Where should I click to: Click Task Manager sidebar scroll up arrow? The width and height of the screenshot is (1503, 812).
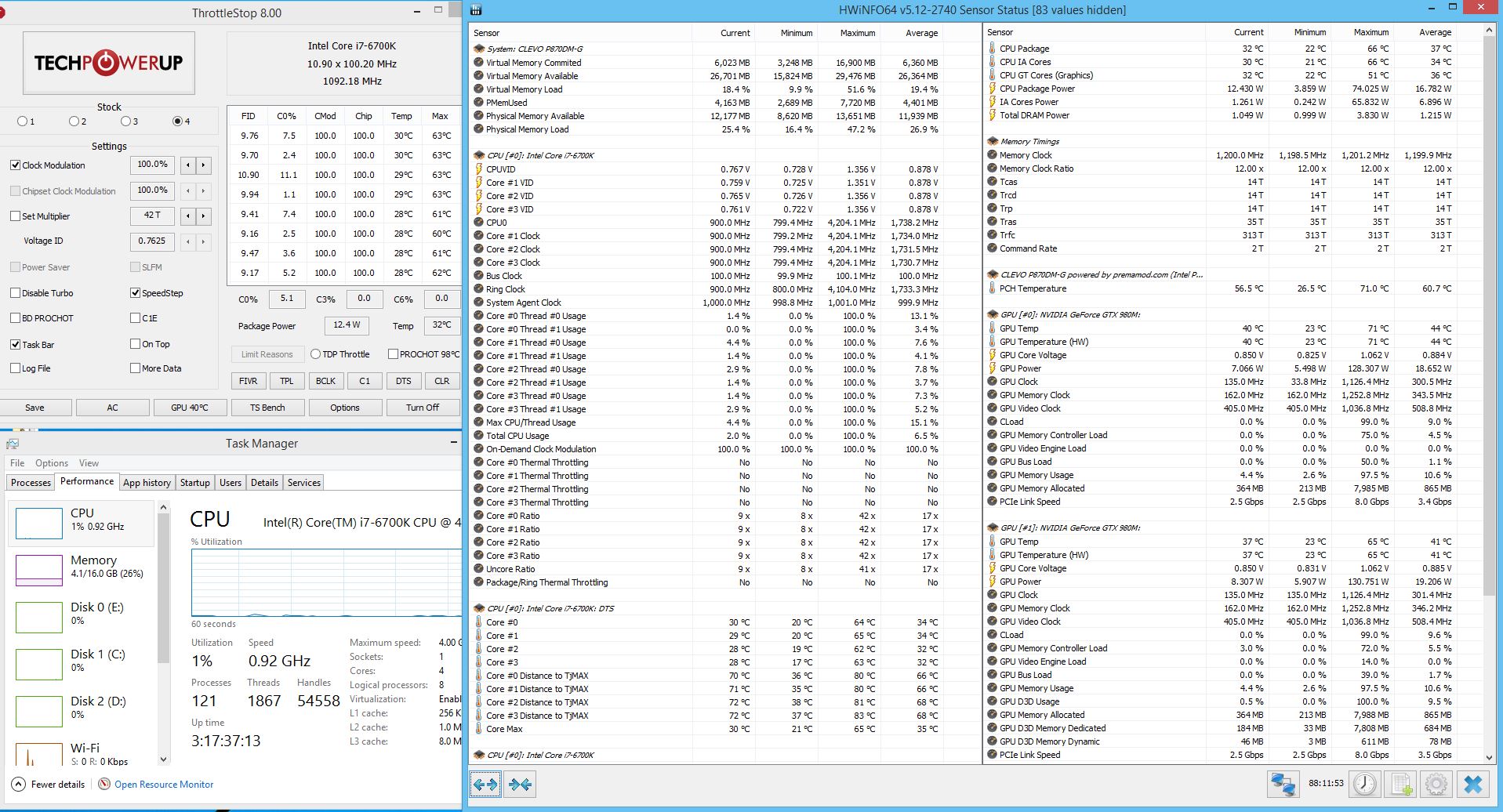[x=163, y=508]
